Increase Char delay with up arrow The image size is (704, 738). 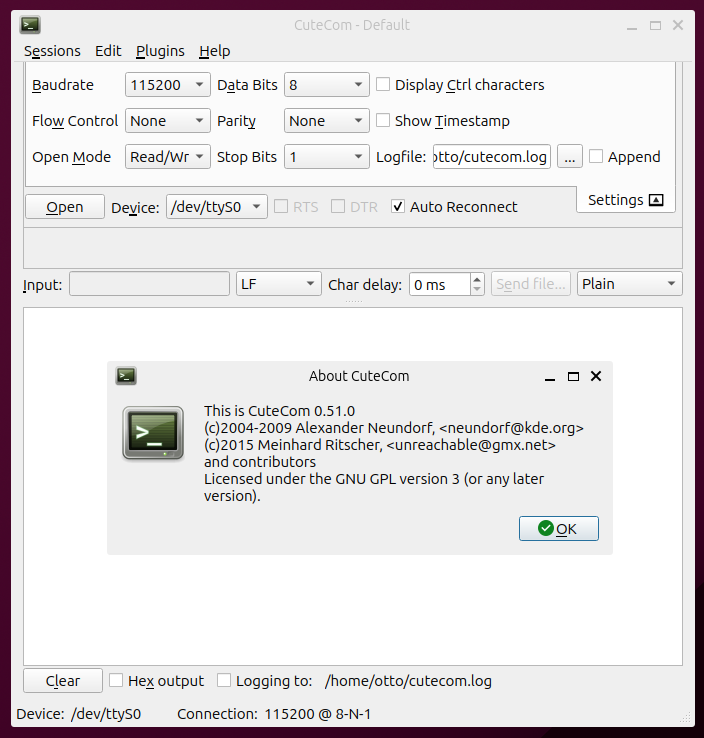pyautogui.click(x=477, y=280)
